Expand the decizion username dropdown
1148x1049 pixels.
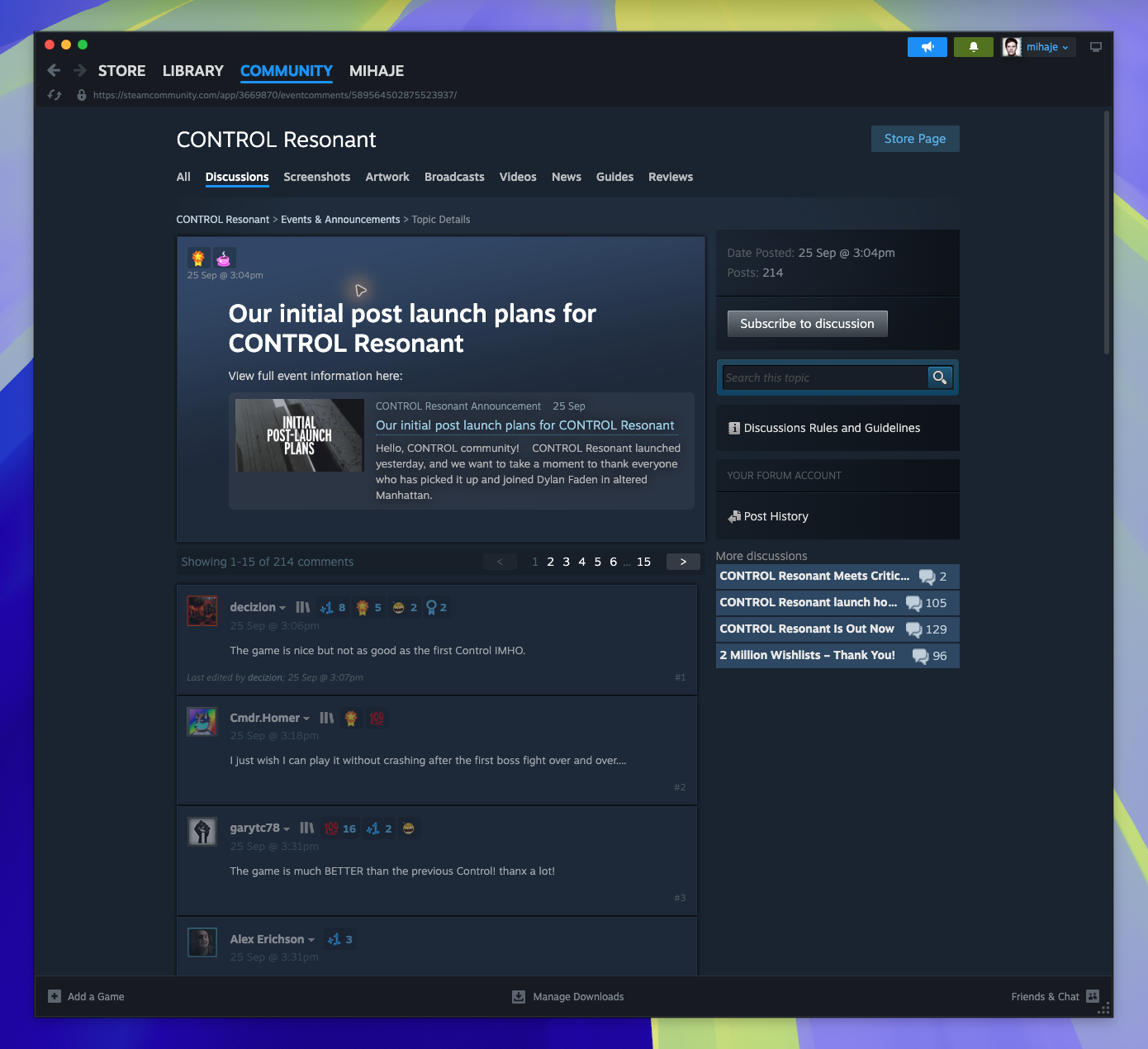coord(282,608)
